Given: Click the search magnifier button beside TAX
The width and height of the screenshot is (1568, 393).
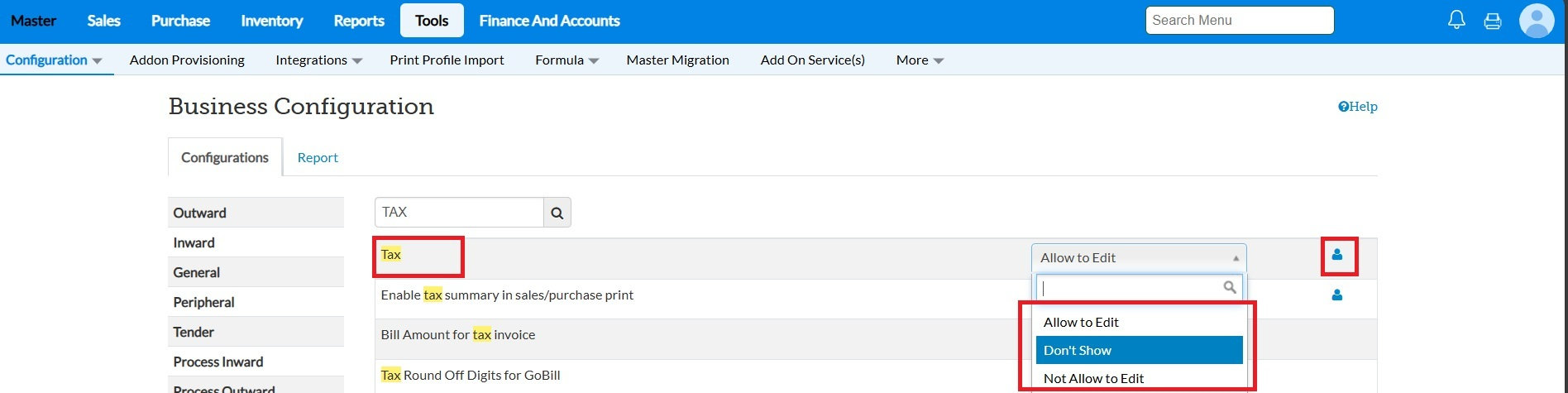Looking at the screenshot, I should pyautogui.click(x=557, y=213).
